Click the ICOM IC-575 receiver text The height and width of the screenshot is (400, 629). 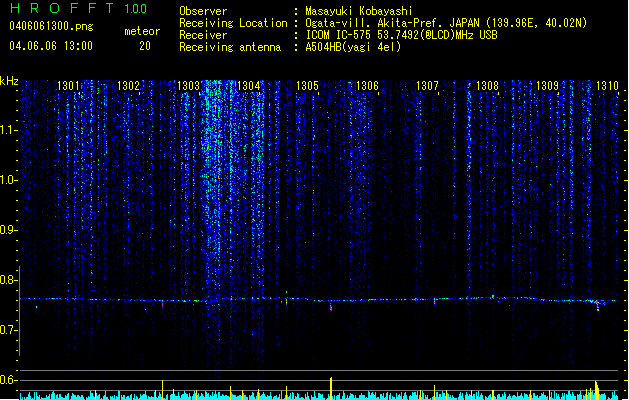tap(402, 35)
